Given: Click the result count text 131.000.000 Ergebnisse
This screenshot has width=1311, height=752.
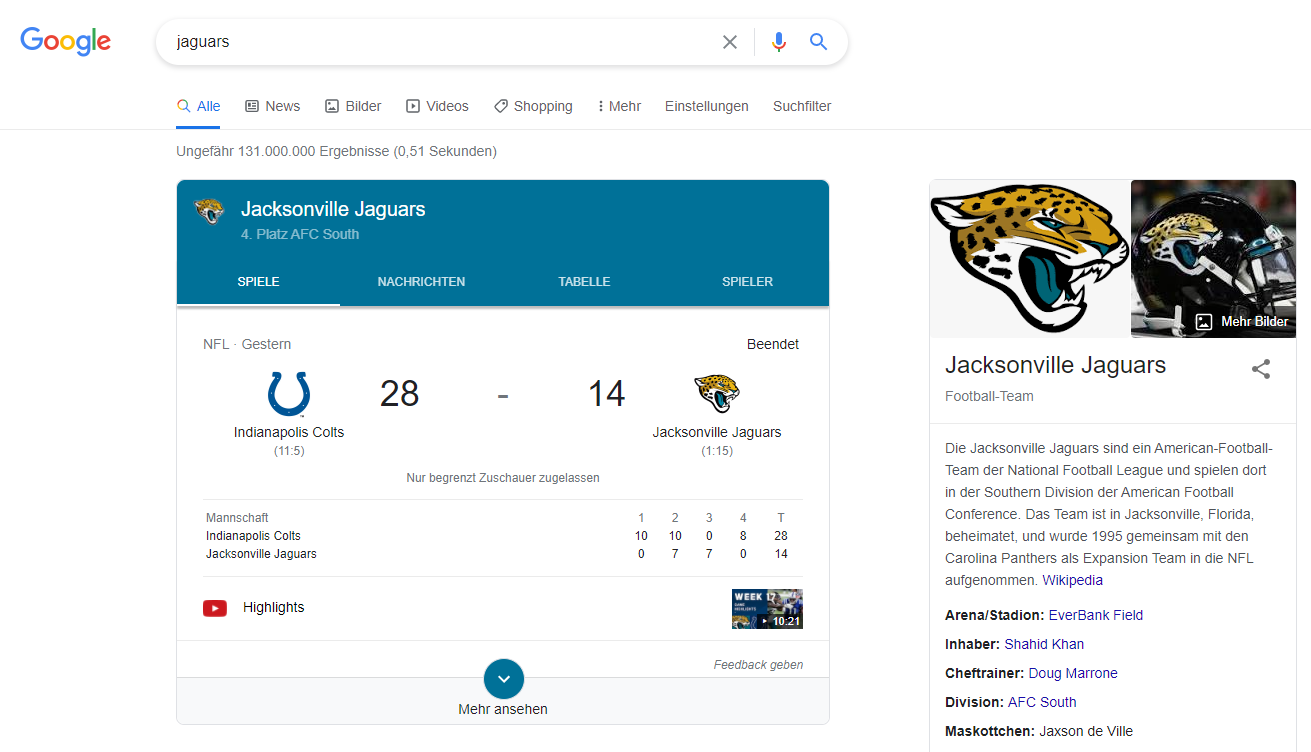Looking at the screenshot, I should click(x=336, y=151).
